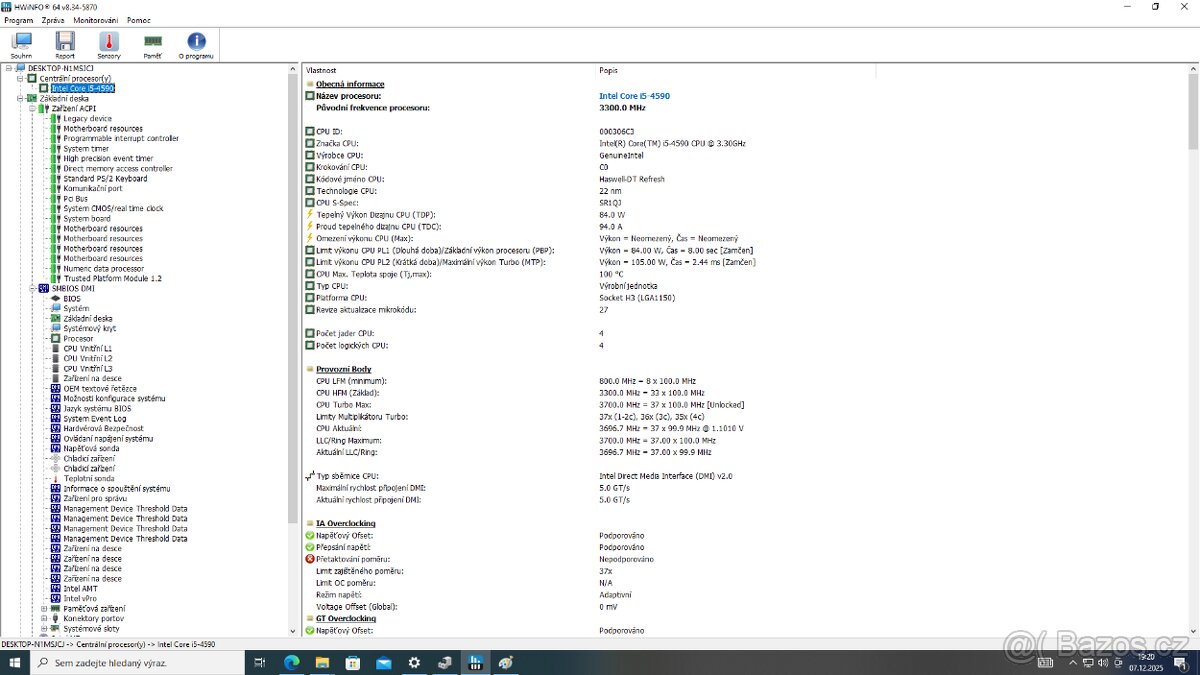
Task: Click the O programu about icon
Action: 195,41
